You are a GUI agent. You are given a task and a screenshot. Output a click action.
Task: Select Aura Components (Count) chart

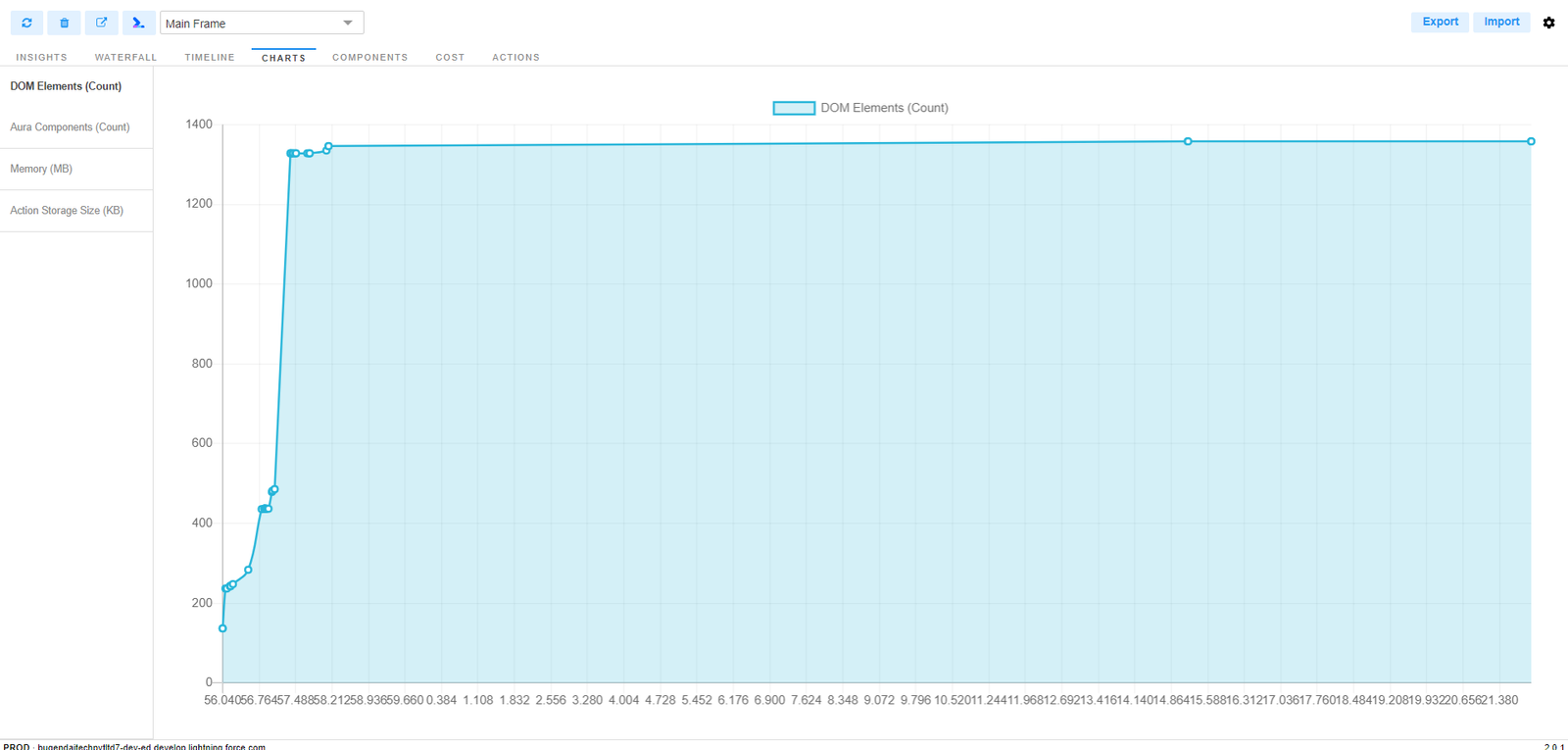(70, 126)
